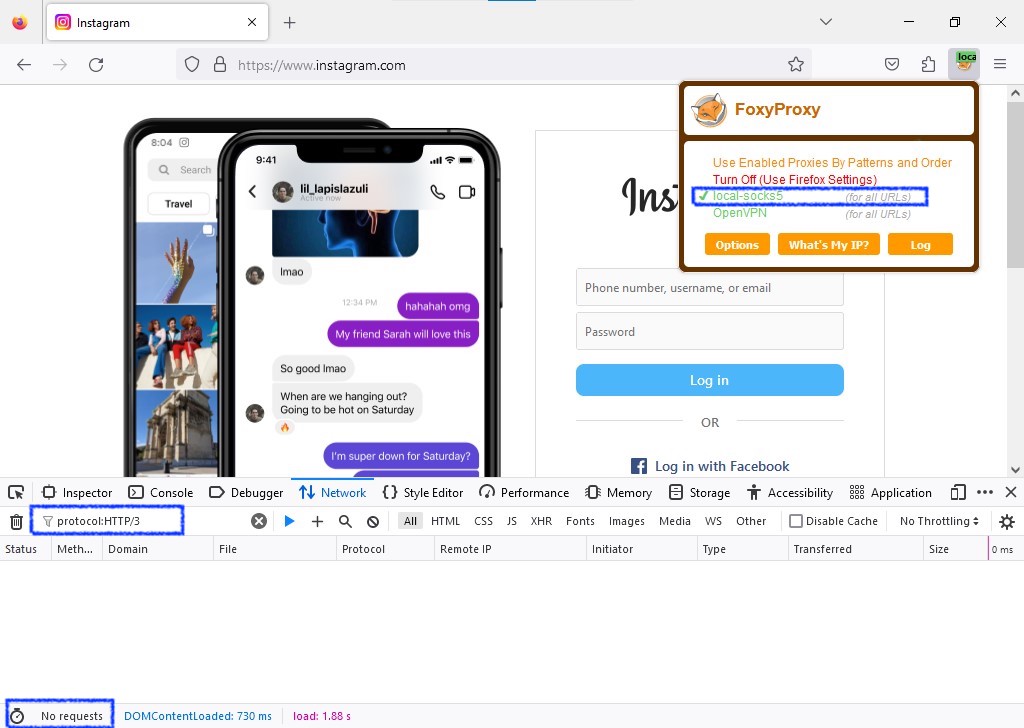1024x728 pixels.
Task: Open a new browser tab with plus
Action: pos(289,23)
